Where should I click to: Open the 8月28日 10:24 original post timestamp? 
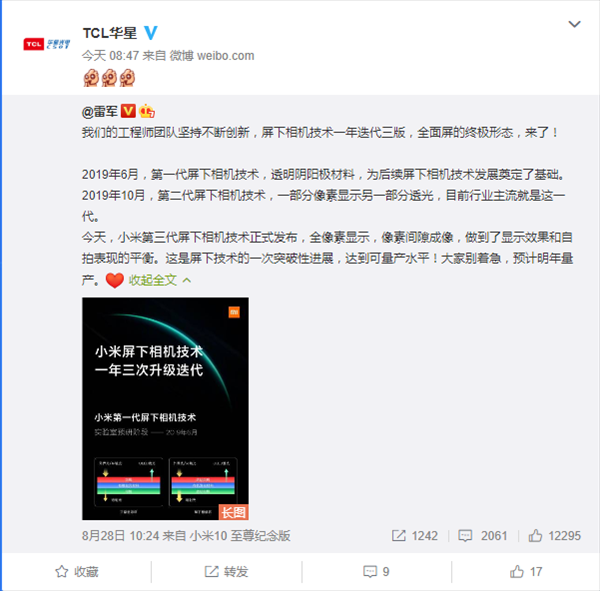point(120,535)
